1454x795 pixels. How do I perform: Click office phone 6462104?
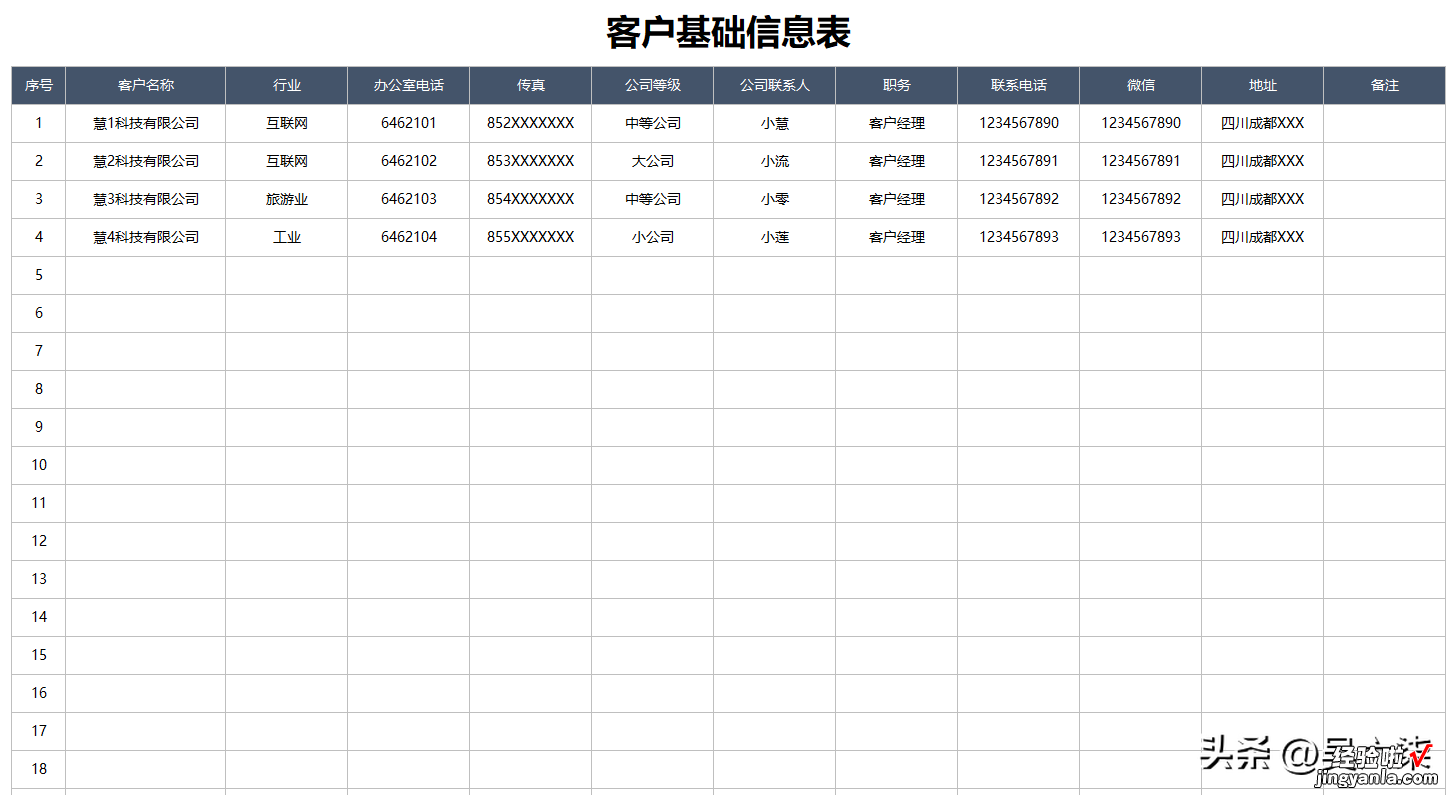[409, 237]
